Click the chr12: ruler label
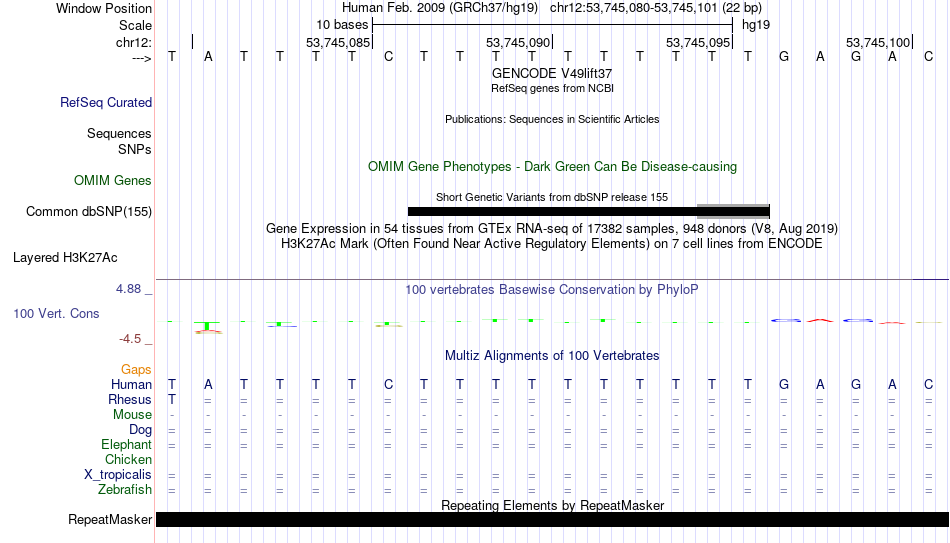 tap(134, 42)
